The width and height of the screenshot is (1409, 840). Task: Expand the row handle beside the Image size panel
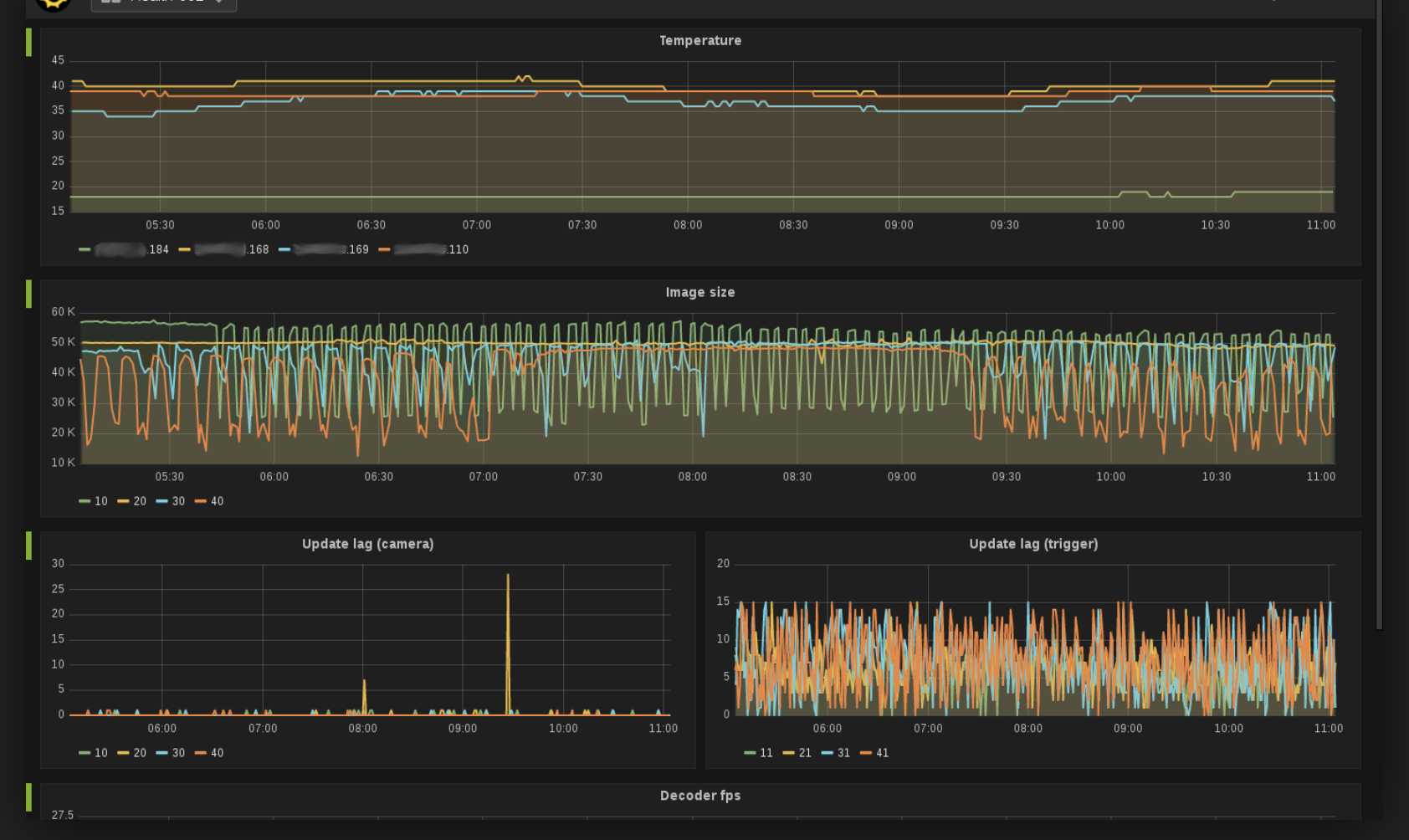pos(29,295)
